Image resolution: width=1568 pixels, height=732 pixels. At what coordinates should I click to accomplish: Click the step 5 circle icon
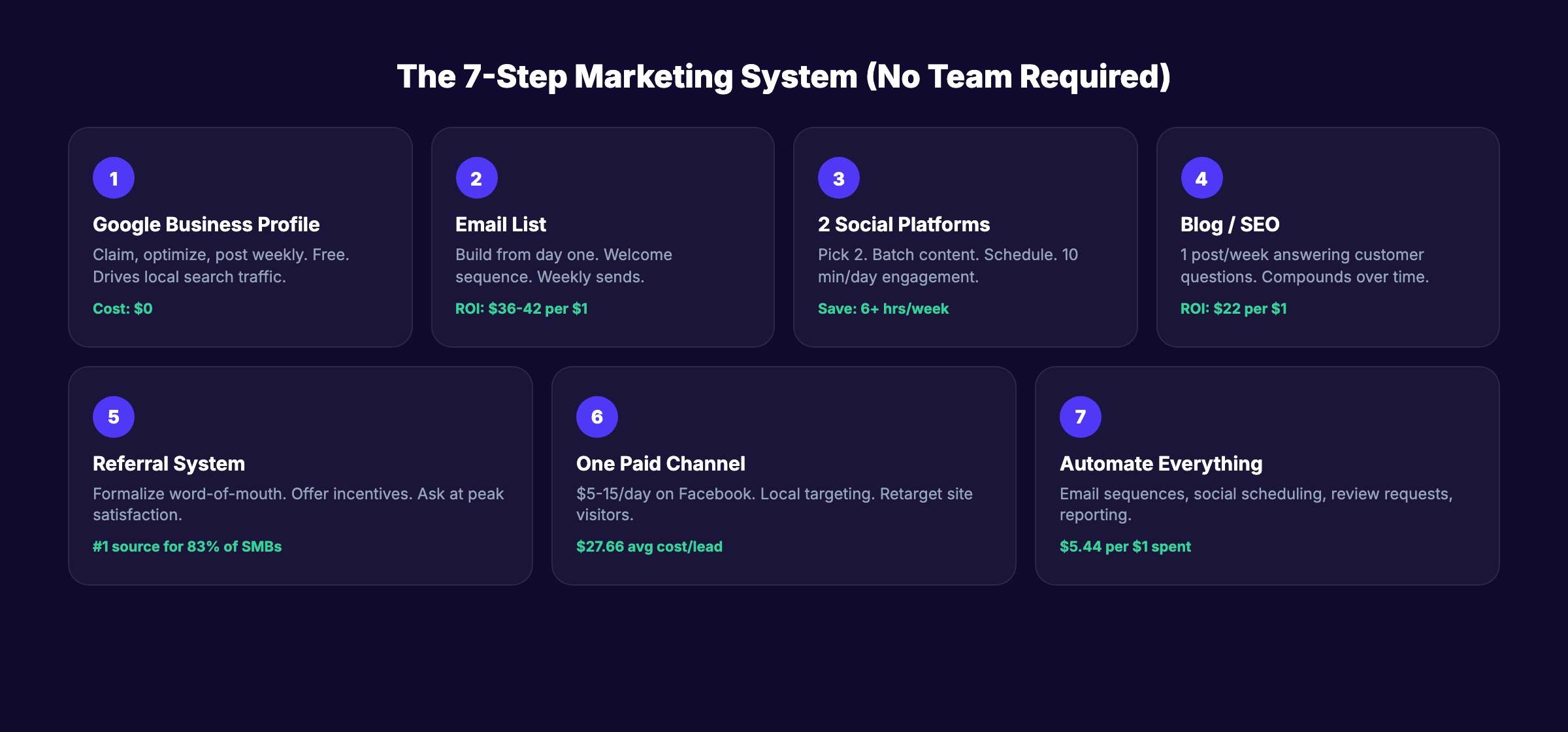pos(114,416)
